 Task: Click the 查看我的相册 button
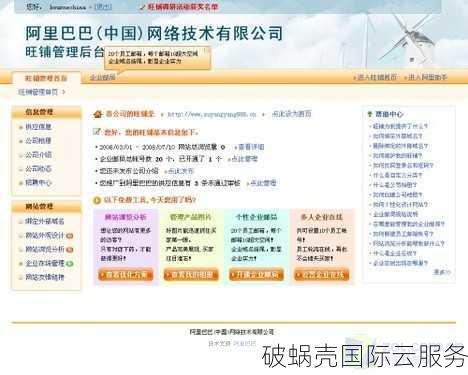pos(191,275)
